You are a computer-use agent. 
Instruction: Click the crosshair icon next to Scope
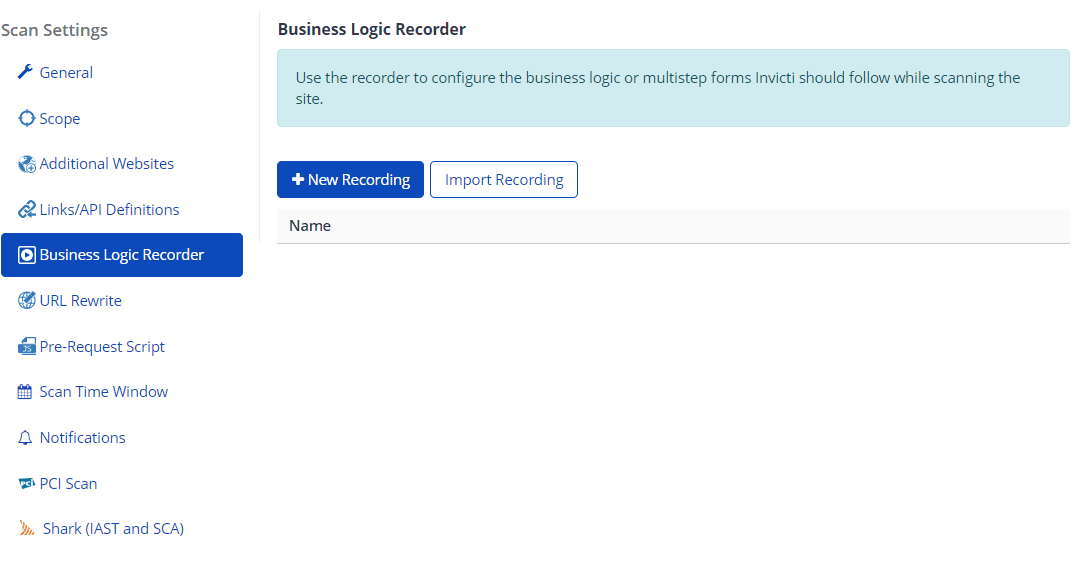27,119
